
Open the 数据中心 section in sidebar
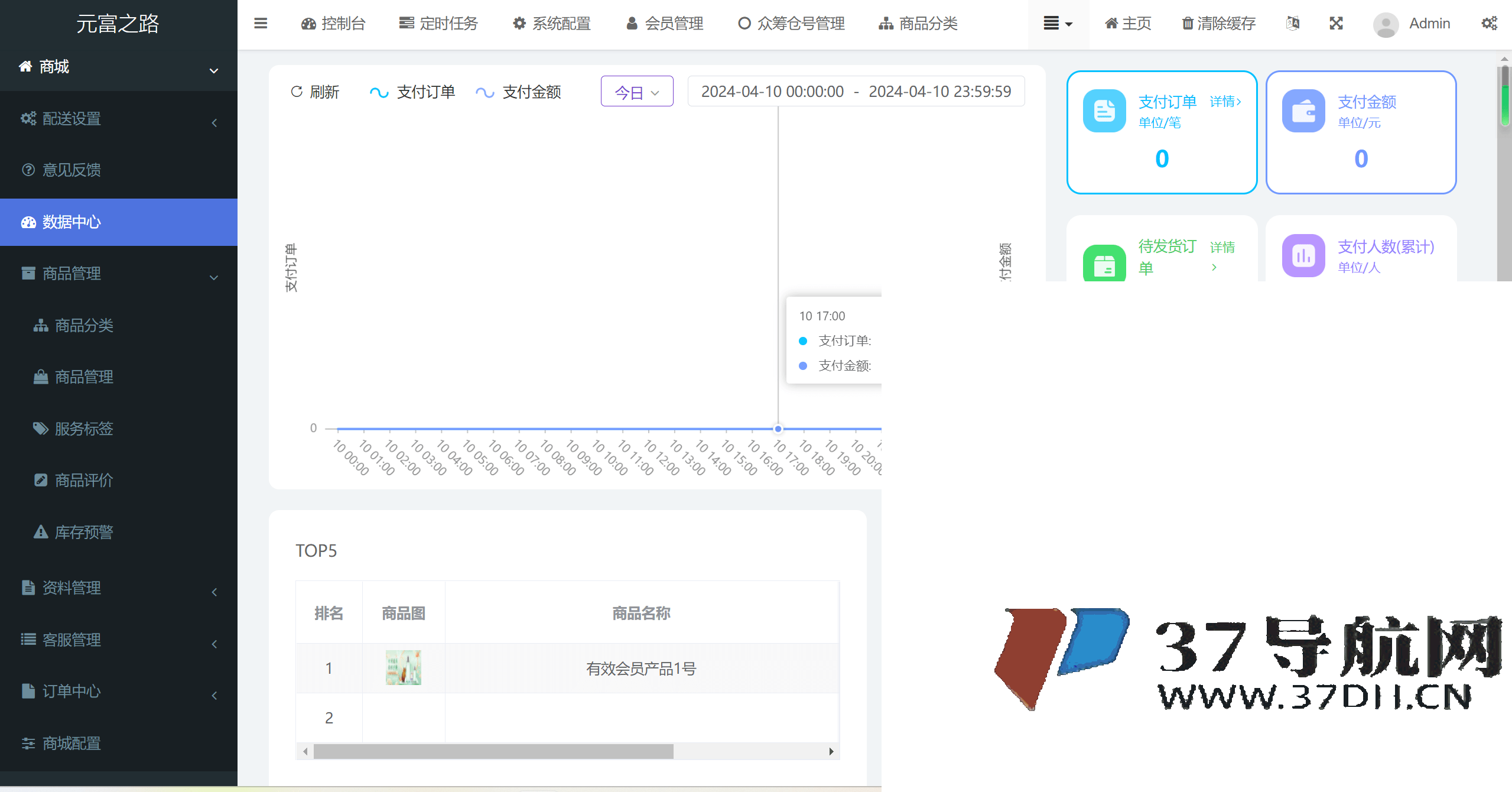tap(71, 222)
